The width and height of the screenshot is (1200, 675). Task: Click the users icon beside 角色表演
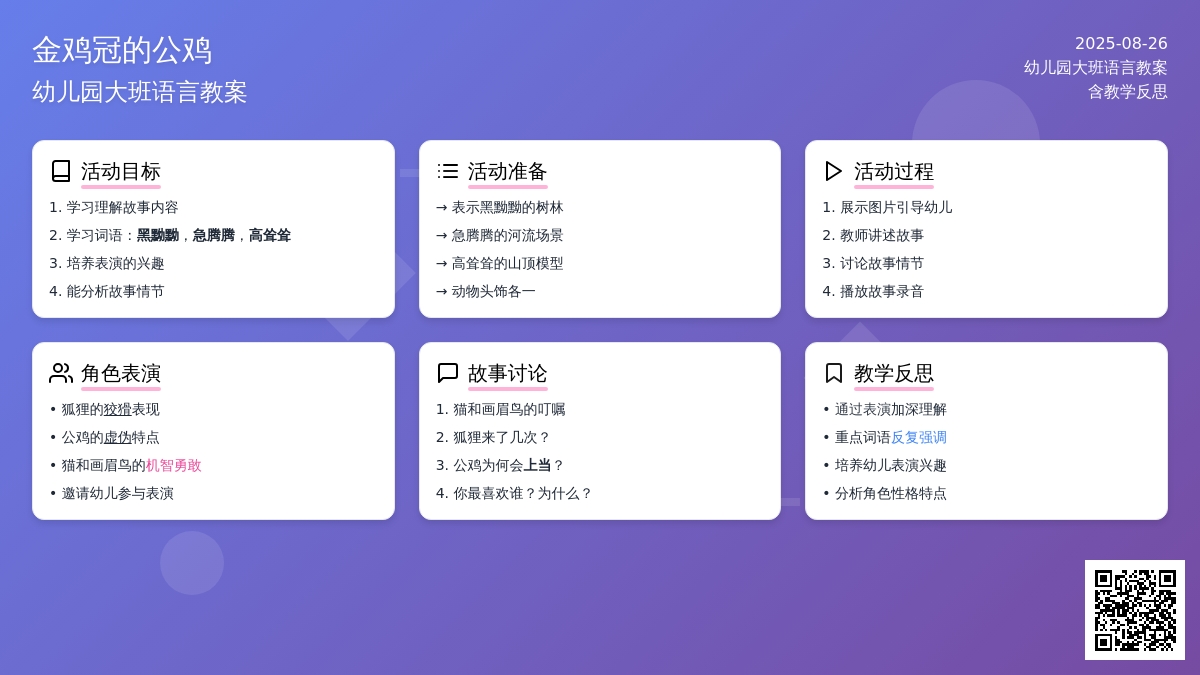pyautogui.click(x=61, y=373)
